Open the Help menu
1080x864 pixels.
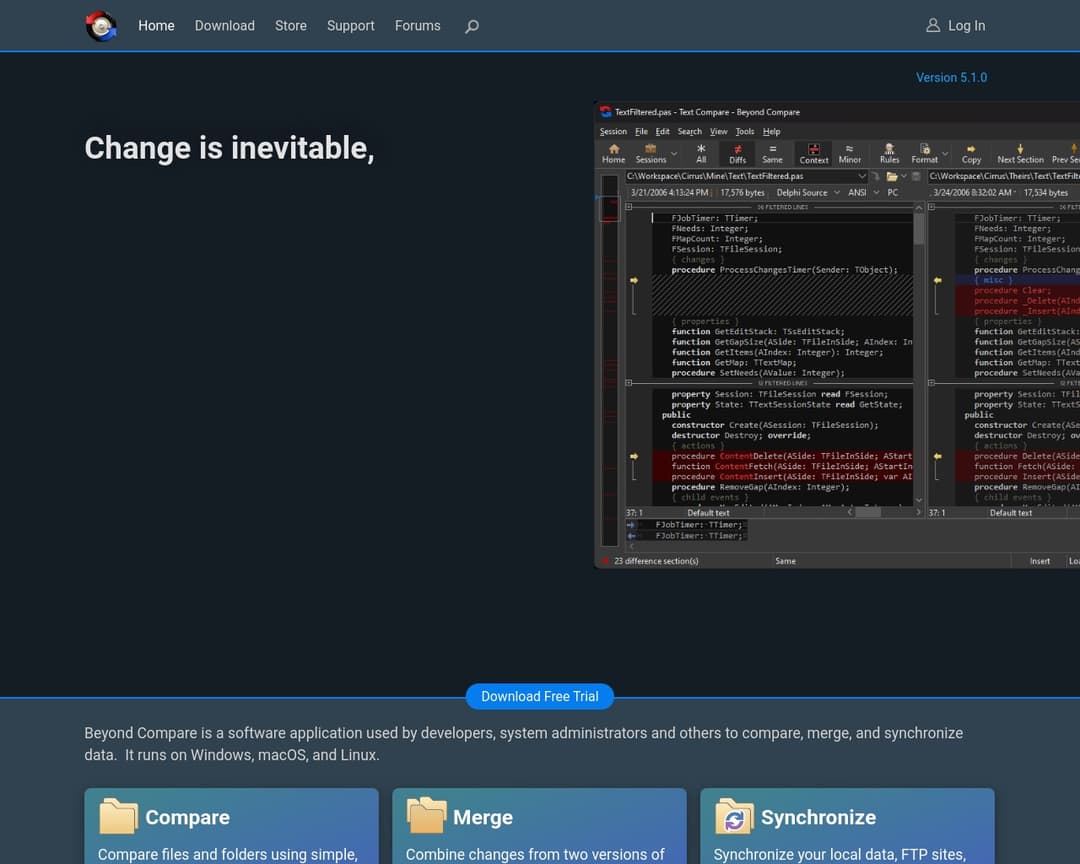tap(771, 132)
